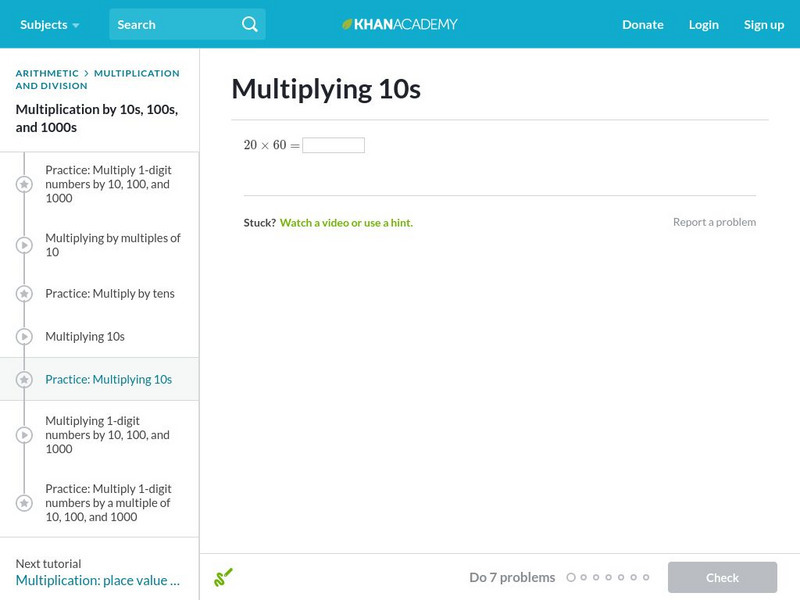Click the star icon beside Practice: Multiply by tens
The image size is (800, 600).
(22, 293)
